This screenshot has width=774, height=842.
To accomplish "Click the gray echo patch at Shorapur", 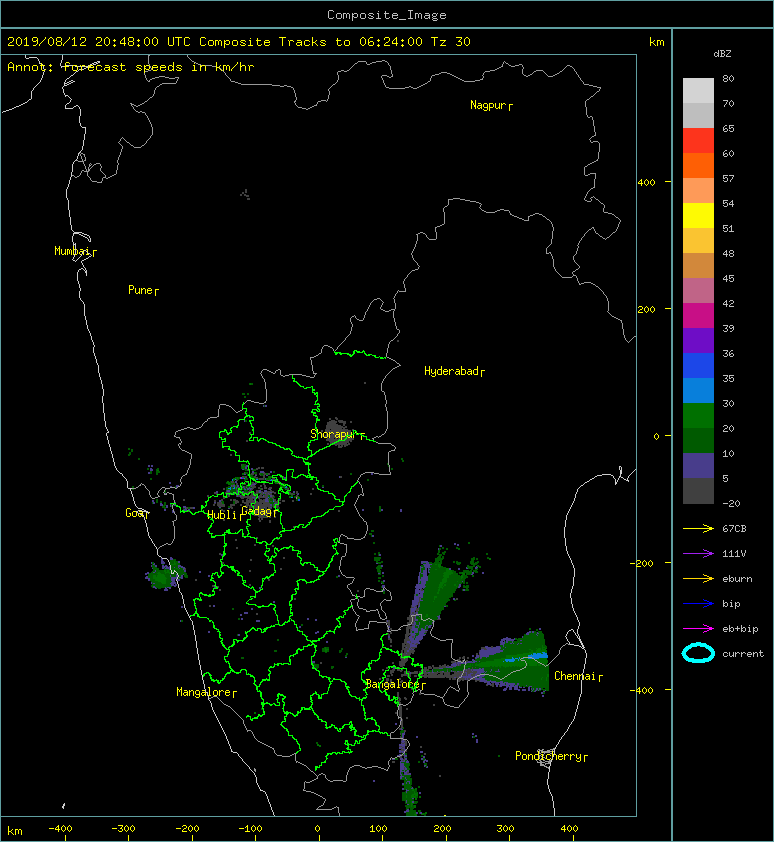I will [x=337, y=432].
